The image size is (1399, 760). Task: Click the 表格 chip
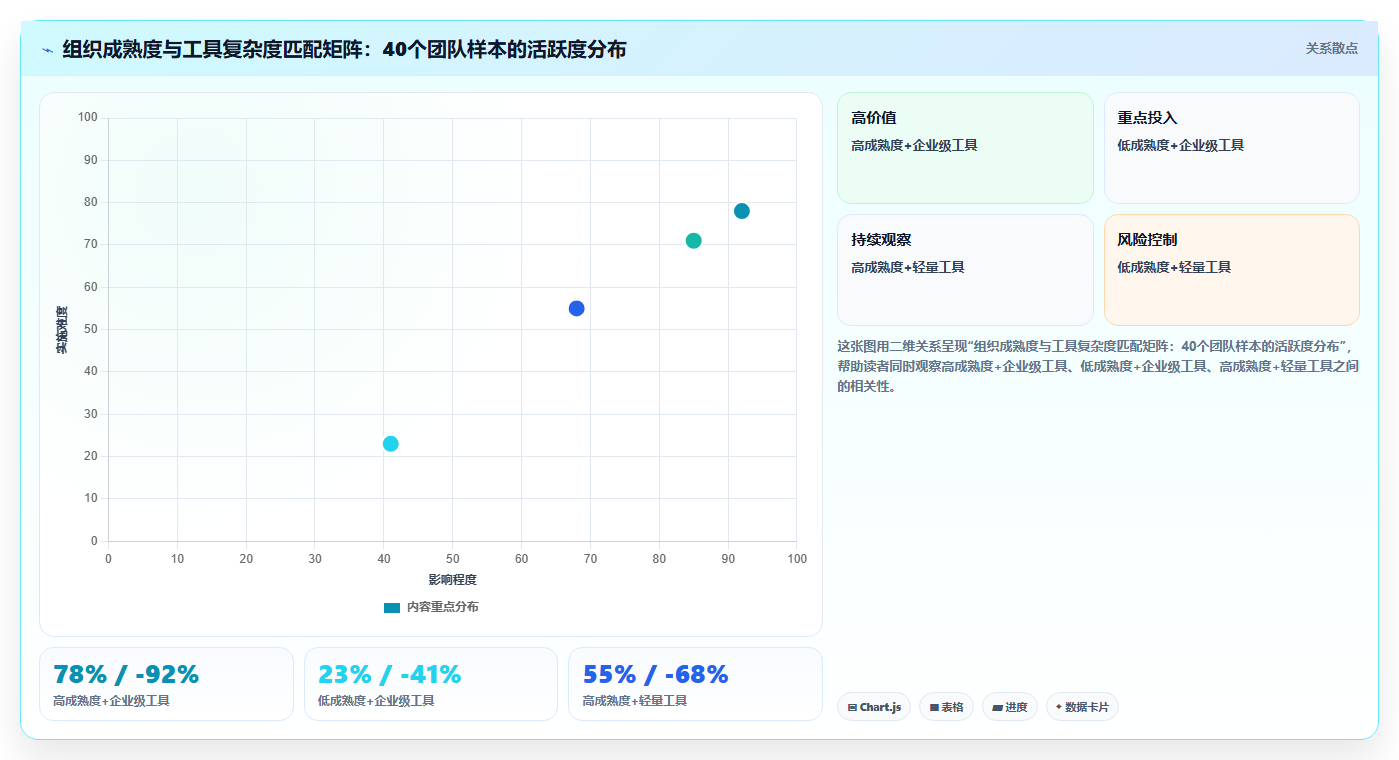[946, 707]
